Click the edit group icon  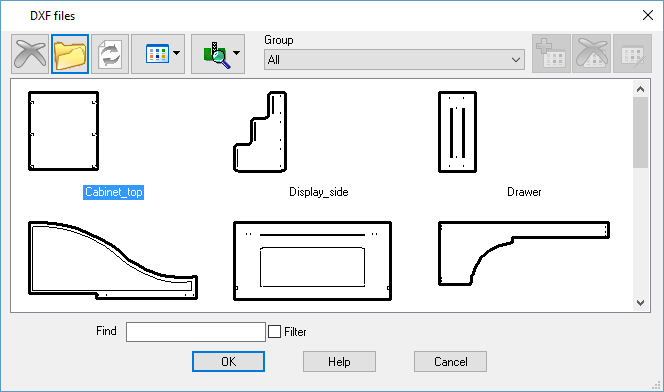pyautogui.click(x=632, y=54)
